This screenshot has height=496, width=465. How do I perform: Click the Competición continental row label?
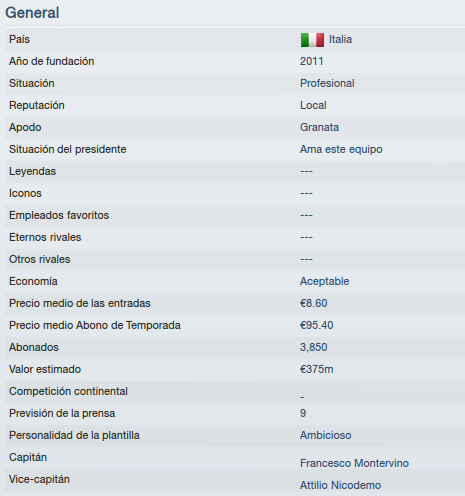(x=68, y=391)
